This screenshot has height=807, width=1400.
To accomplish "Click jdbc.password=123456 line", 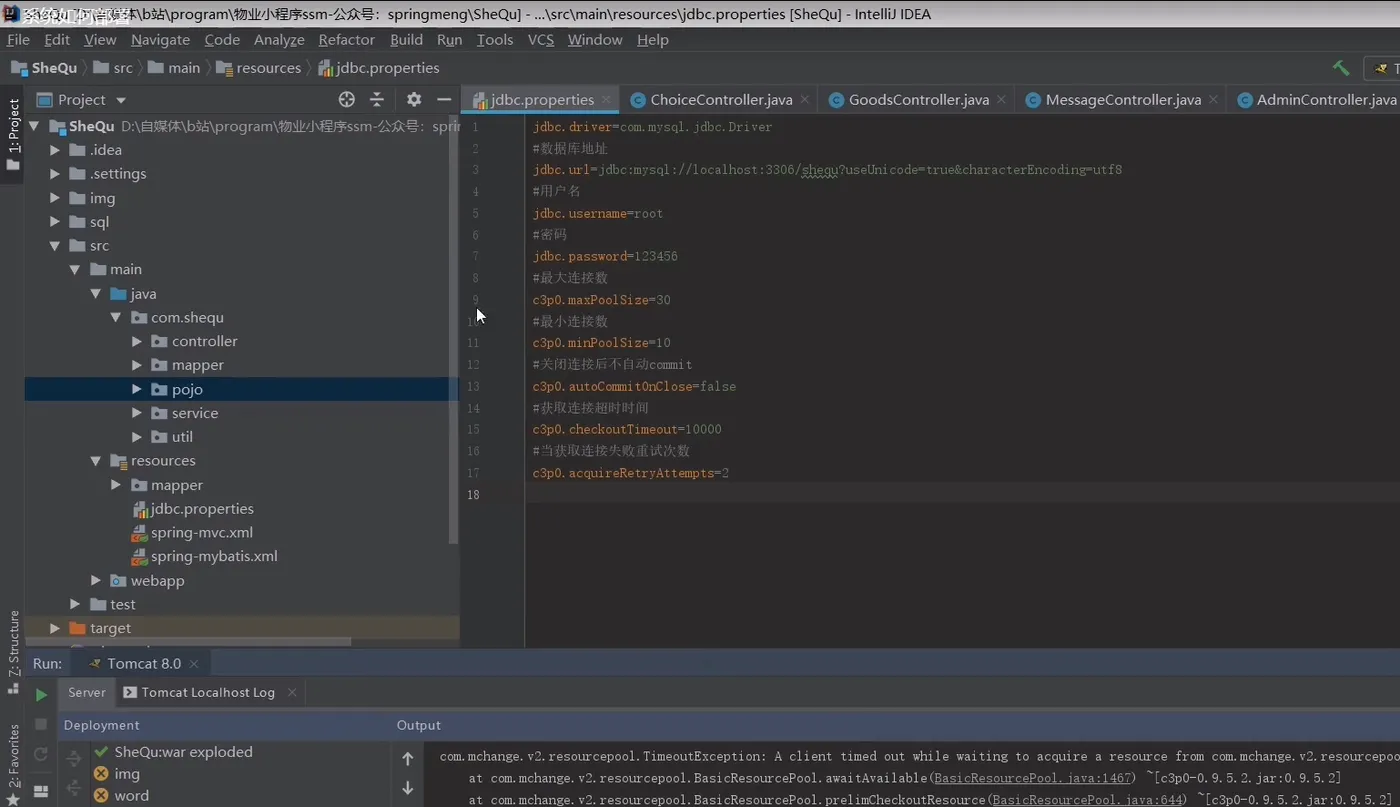I will [x=605, y=256].
